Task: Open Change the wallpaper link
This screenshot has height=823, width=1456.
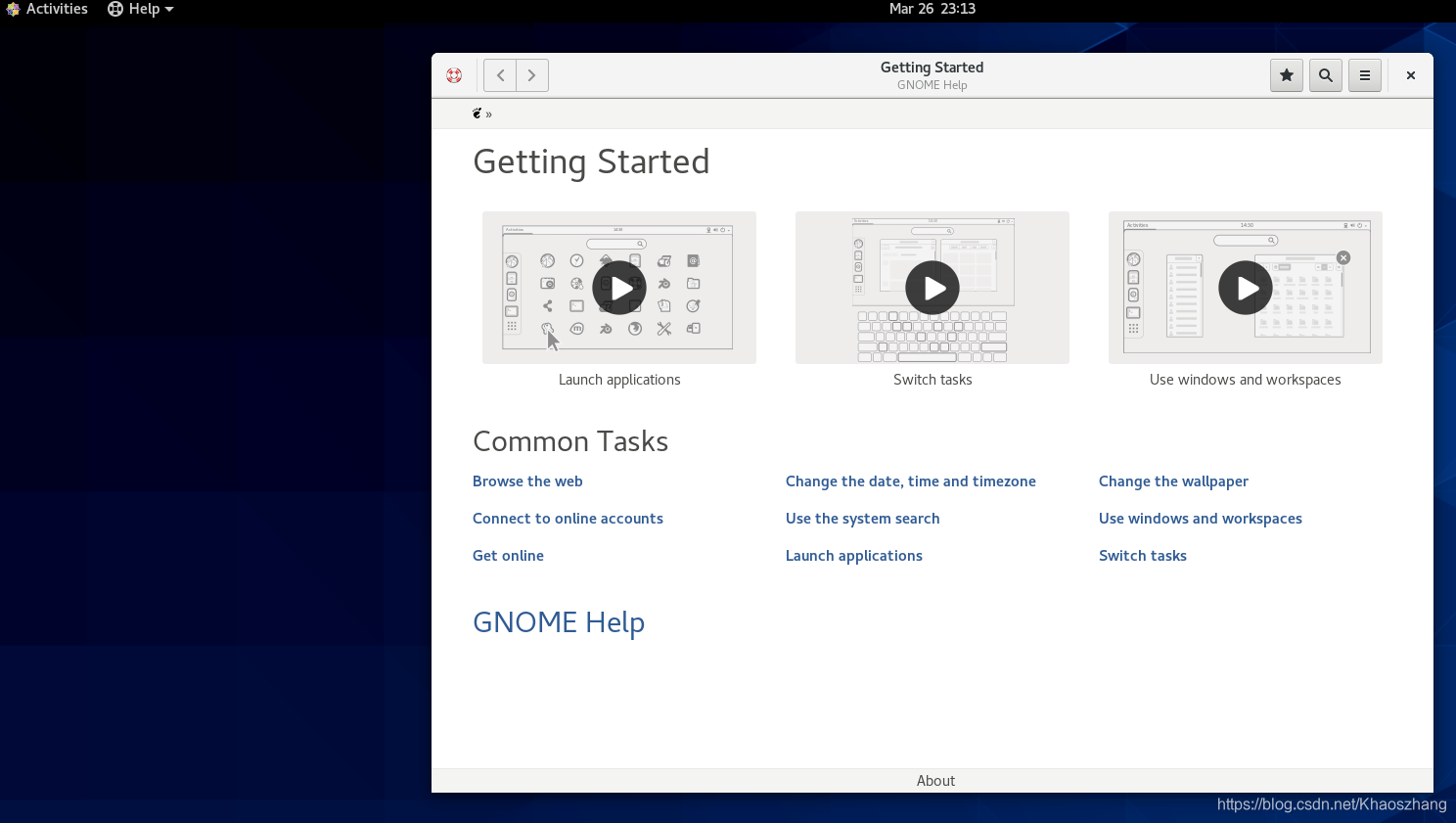Action: pos(1173,481)
